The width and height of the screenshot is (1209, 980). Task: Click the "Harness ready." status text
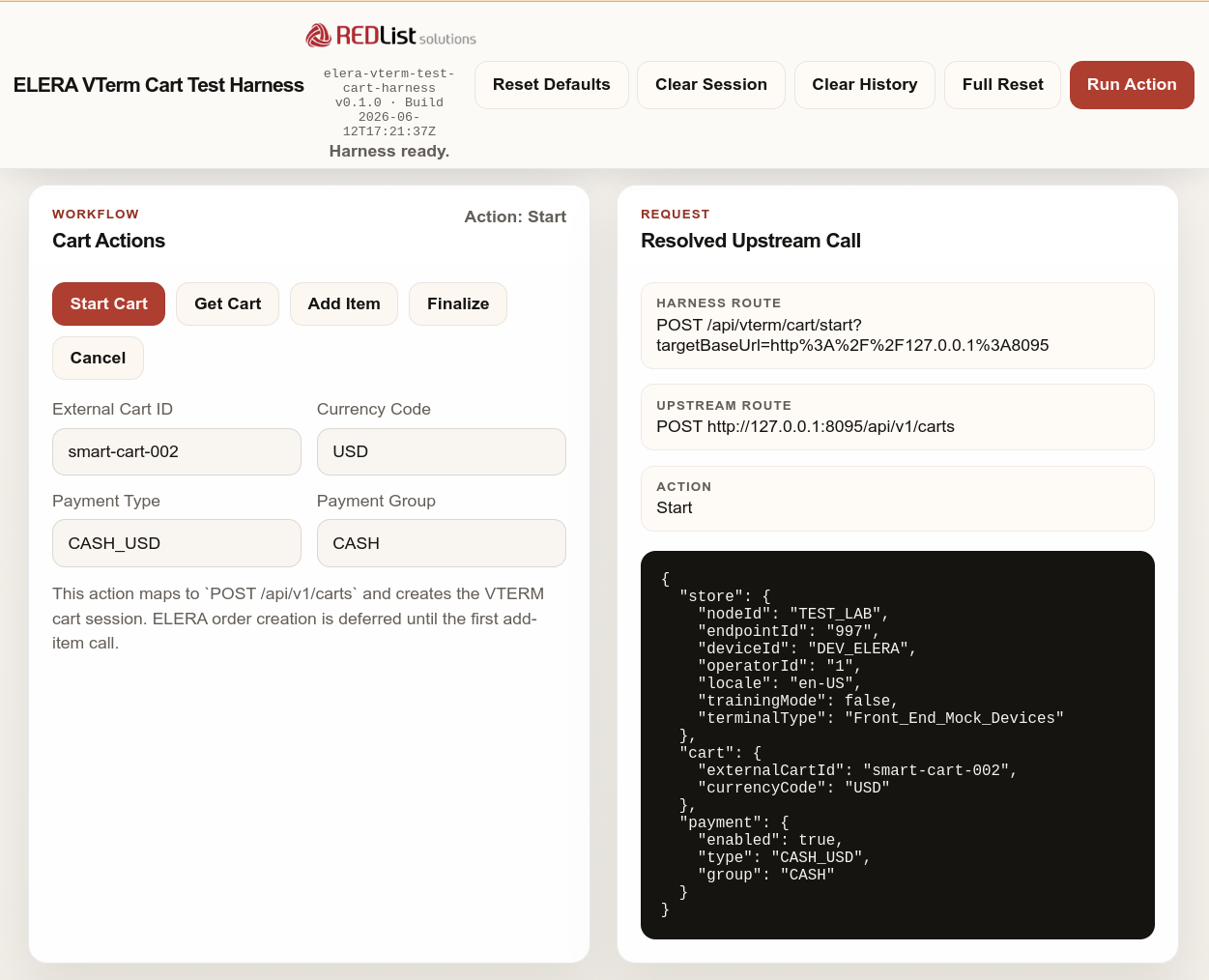(389, 151)
